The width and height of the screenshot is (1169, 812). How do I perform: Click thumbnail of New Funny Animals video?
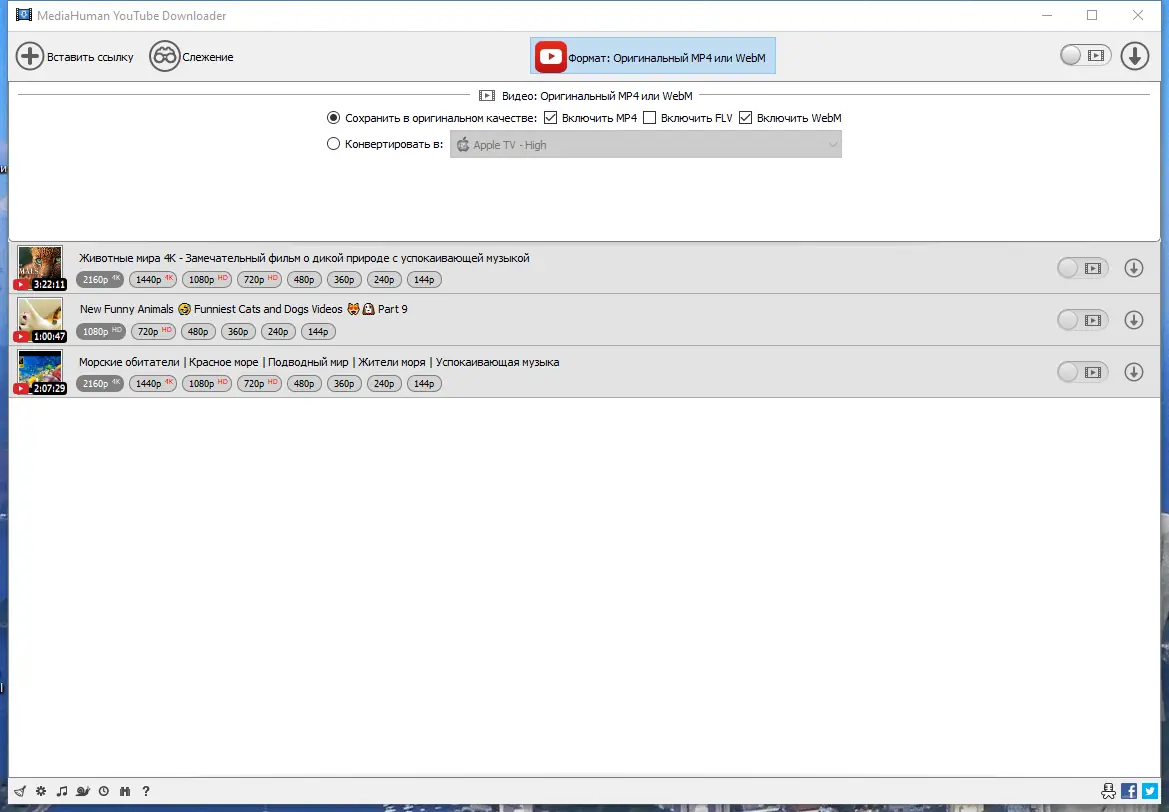40,320
